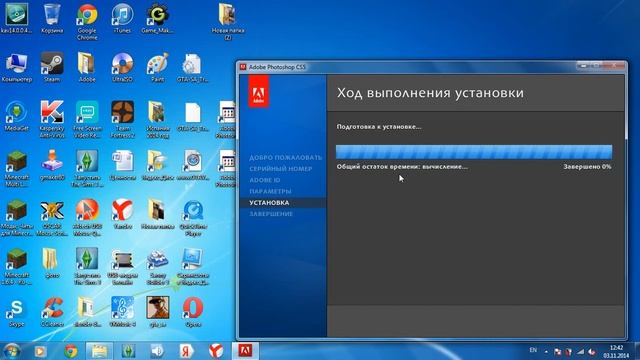Image resolution: width=640 pixels, height=360 pixels.
Task: Open the Корзина recycle bin icon
Action: tap(52, 18)
